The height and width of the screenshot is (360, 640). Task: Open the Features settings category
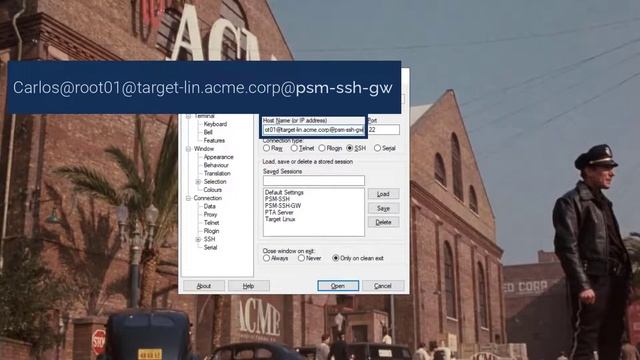tap(214, 140)
